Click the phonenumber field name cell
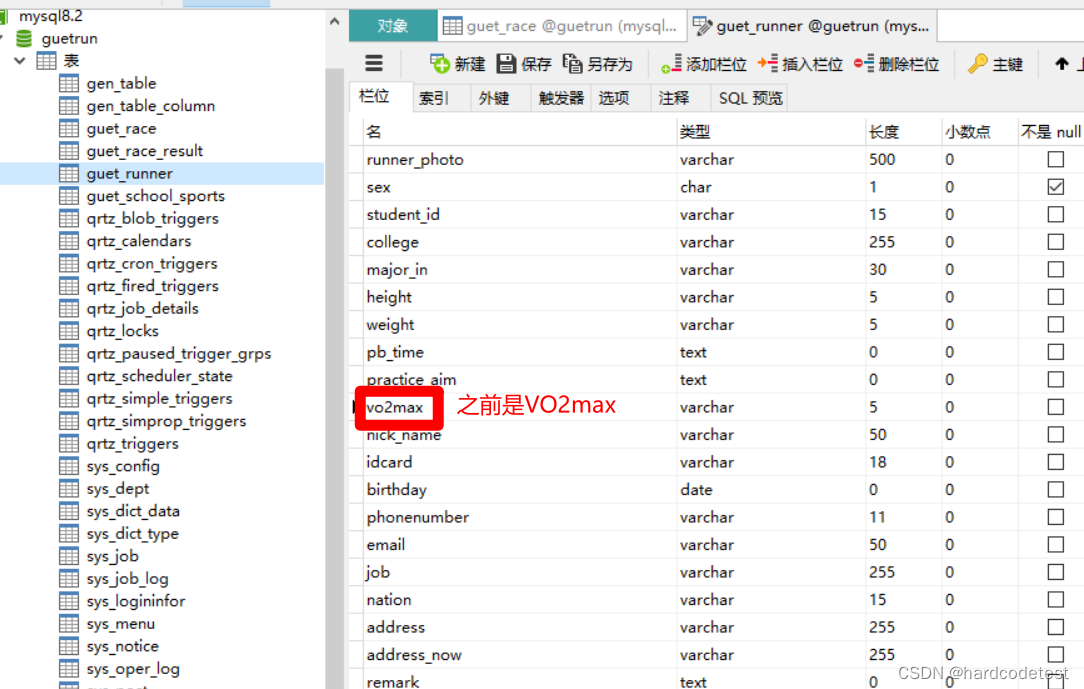1084x689 pixels. pyautogui.click(x=519, y=518)
